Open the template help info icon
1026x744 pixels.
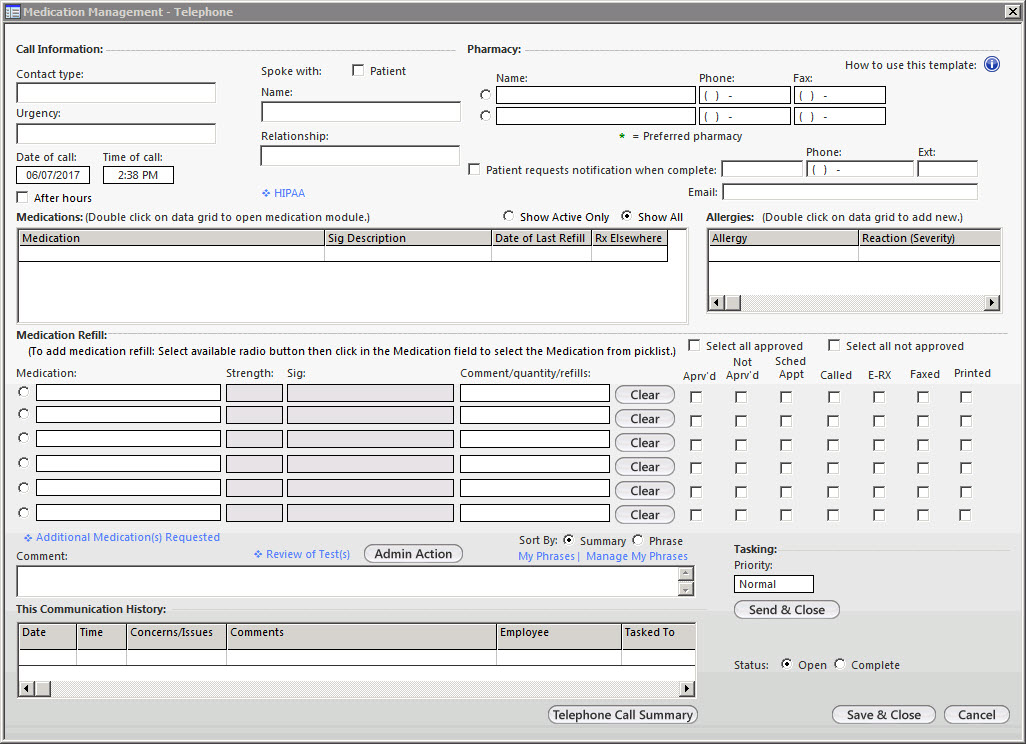992,64
